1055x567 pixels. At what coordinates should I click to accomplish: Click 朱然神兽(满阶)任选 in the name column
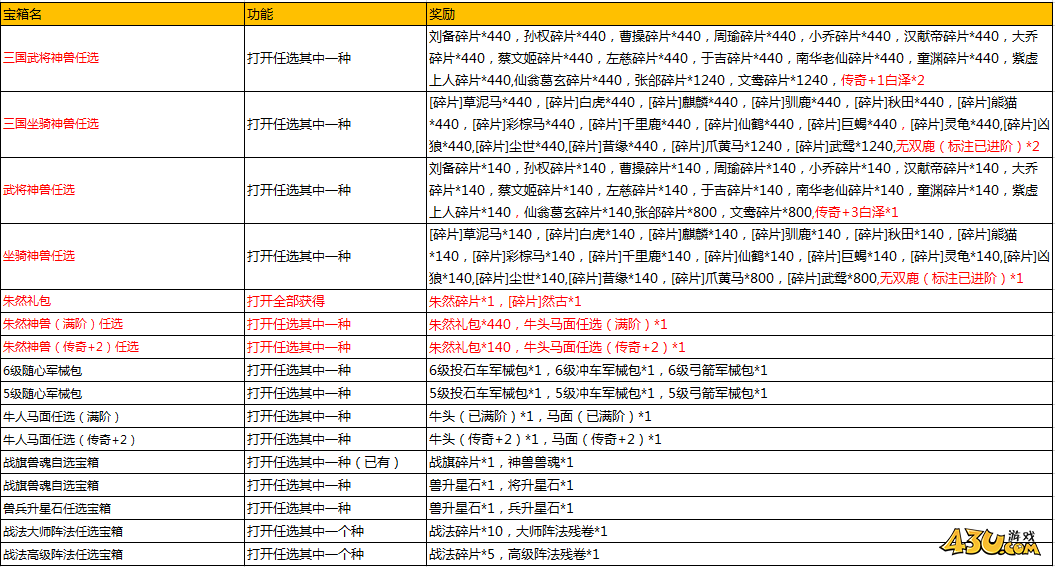pos(63,324)
